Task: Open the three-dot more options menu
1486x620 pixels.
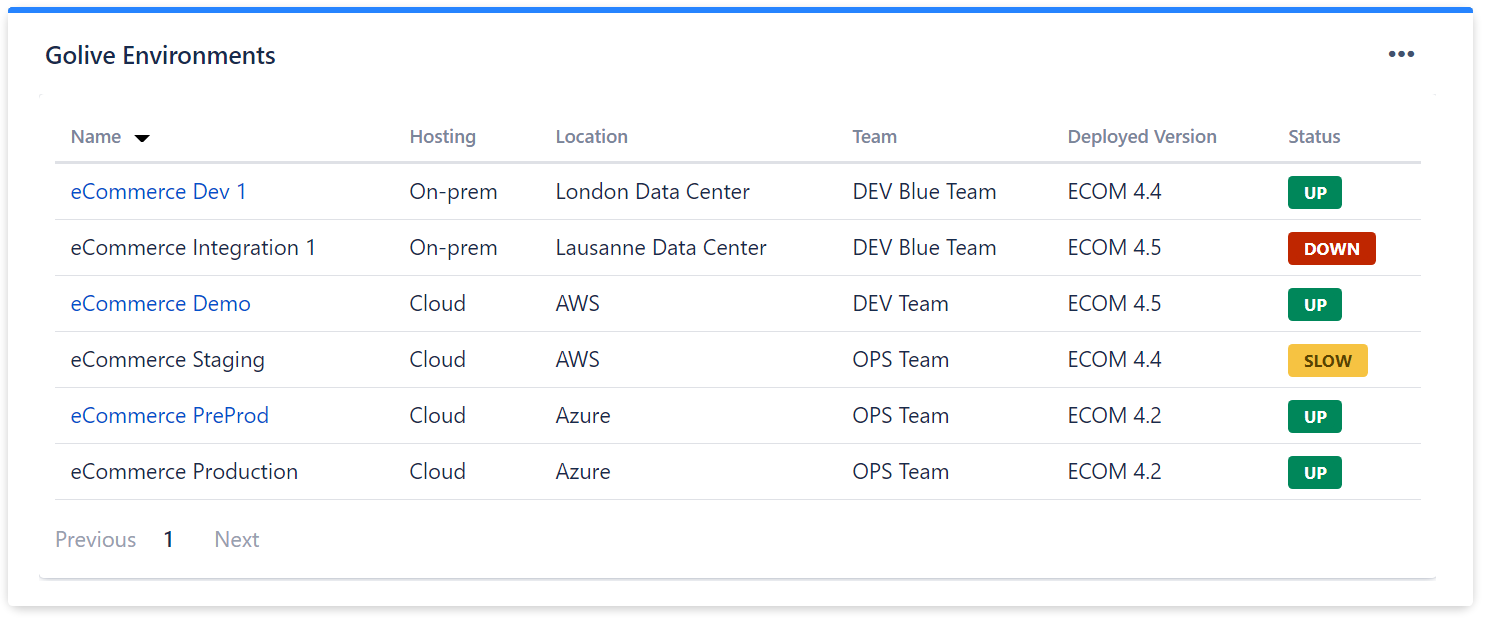Action: [1401, 54]
